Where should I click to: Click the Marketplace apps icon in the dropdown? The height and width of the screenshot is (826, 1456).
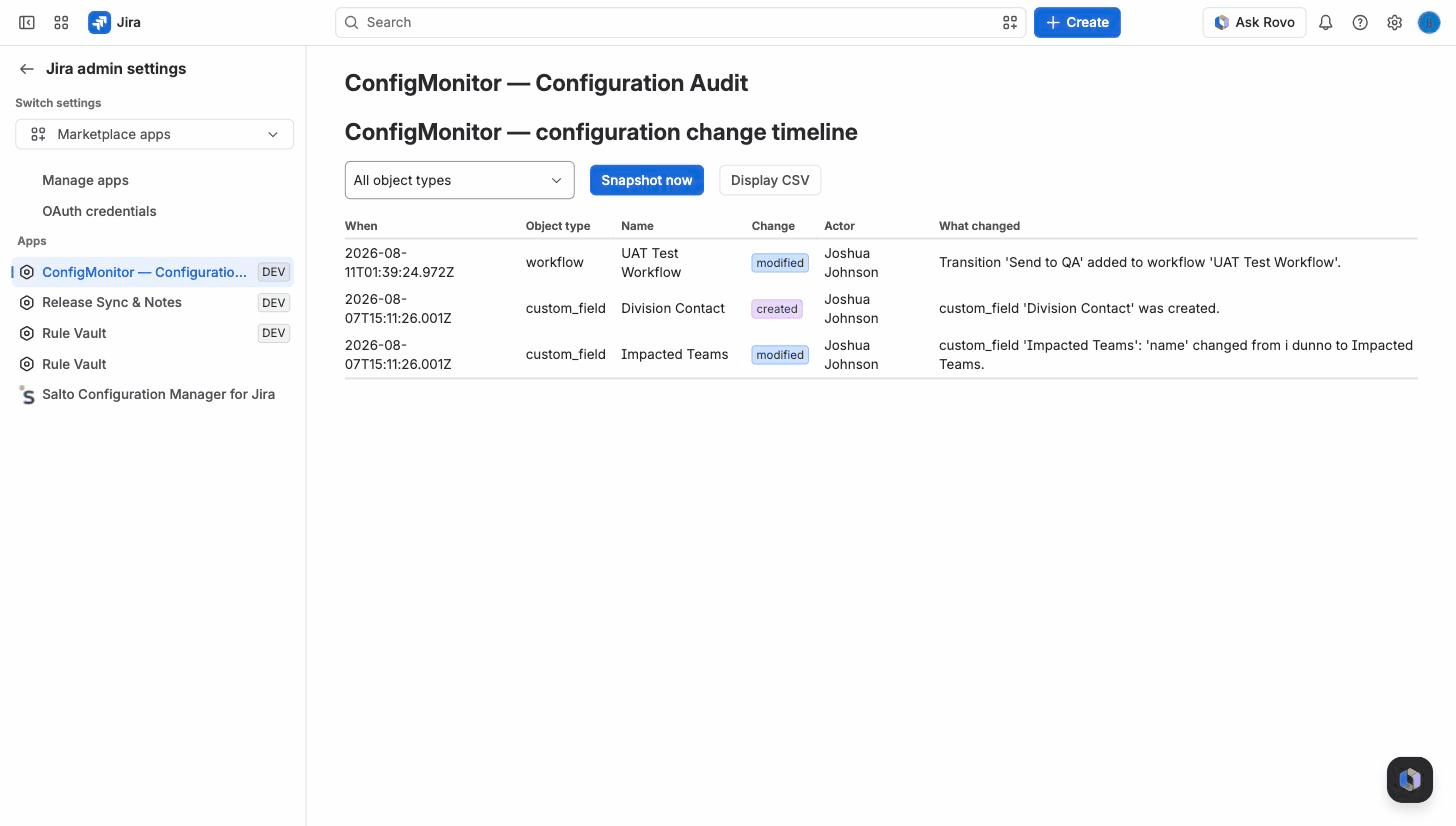38,134
